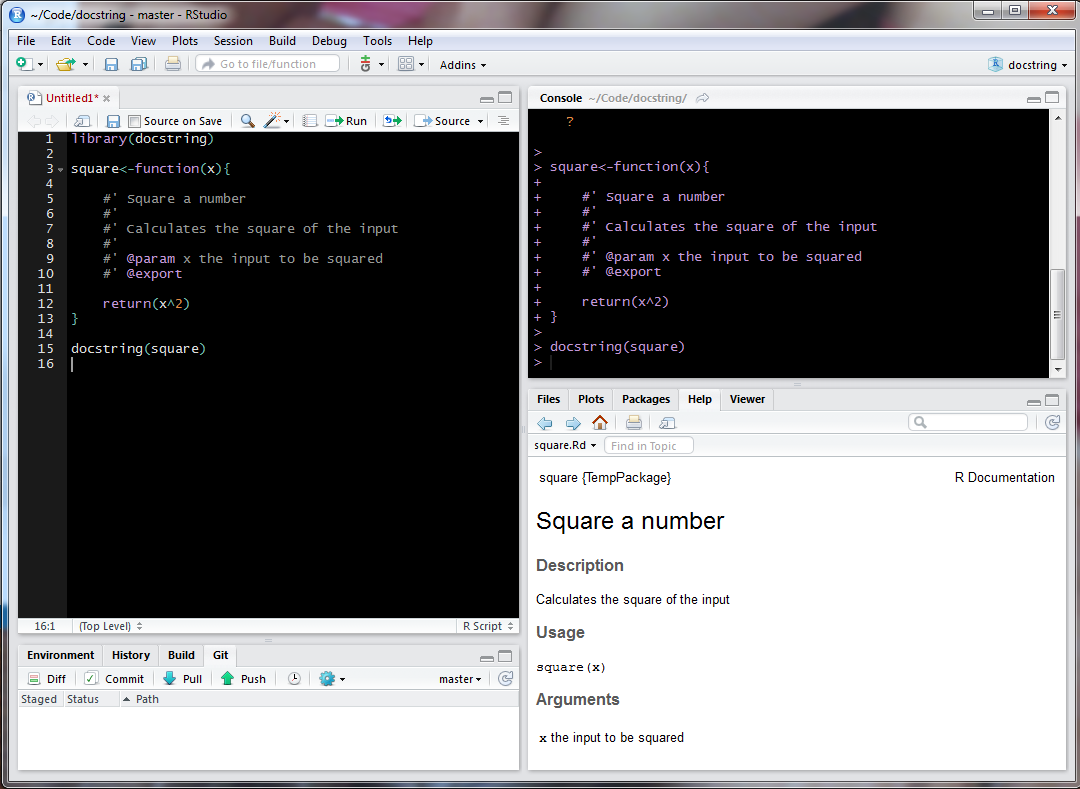Click Save All documents icon
The height and width of the screenshot is (789, 1080).
click(139, 64)
